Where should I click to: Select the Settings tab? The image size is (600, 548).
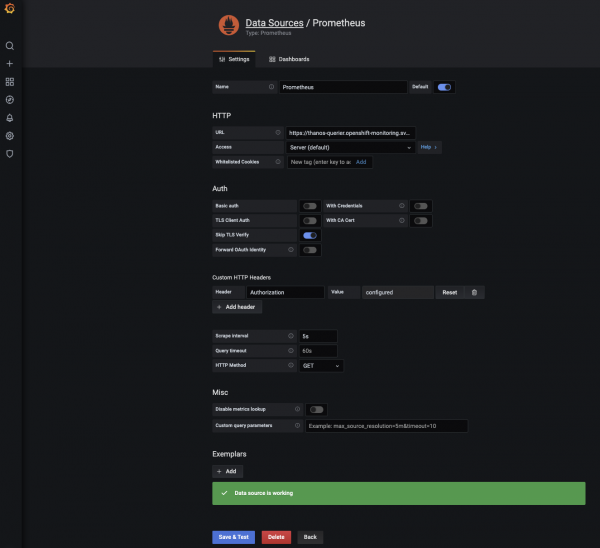[x=234, y=59]
